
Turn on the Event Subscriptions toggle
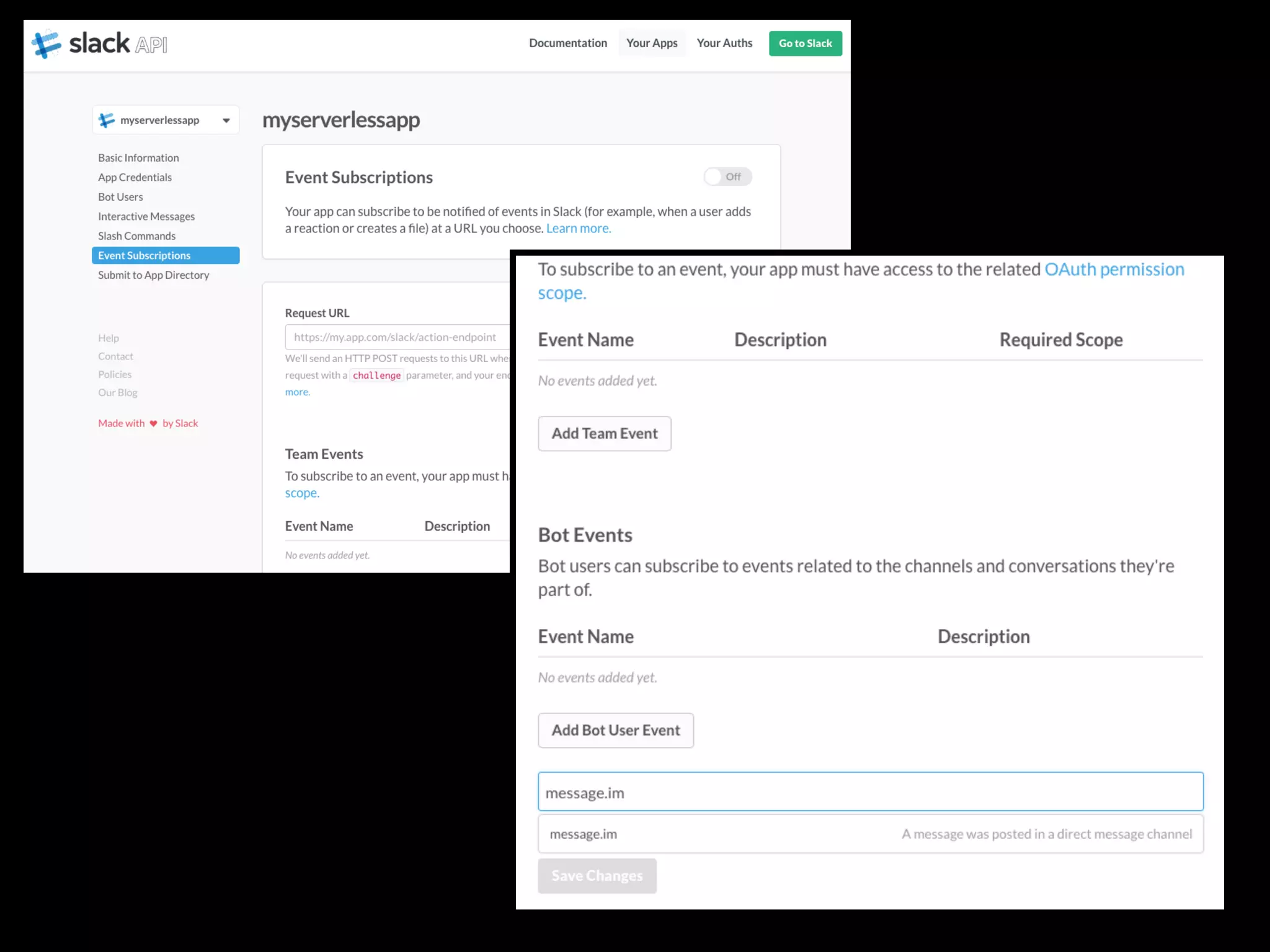[727, 177]
